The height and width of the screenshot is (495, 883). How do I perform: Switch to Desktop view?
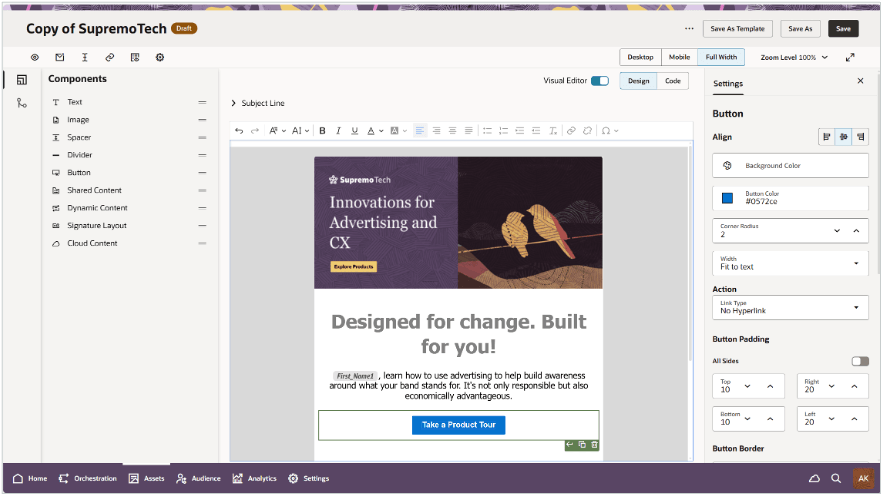point(640,57)
